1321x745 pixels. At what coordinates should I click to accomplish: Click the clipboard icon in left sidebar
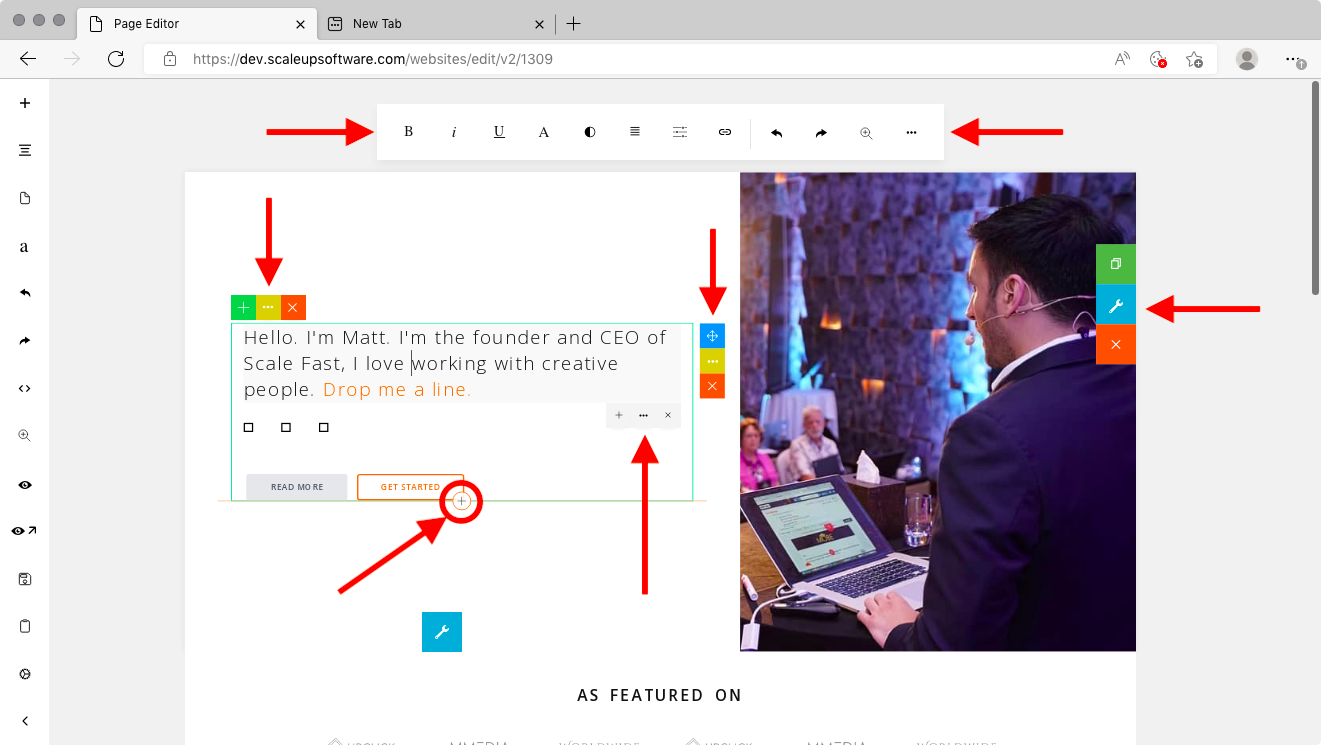[x=25, y=626]
